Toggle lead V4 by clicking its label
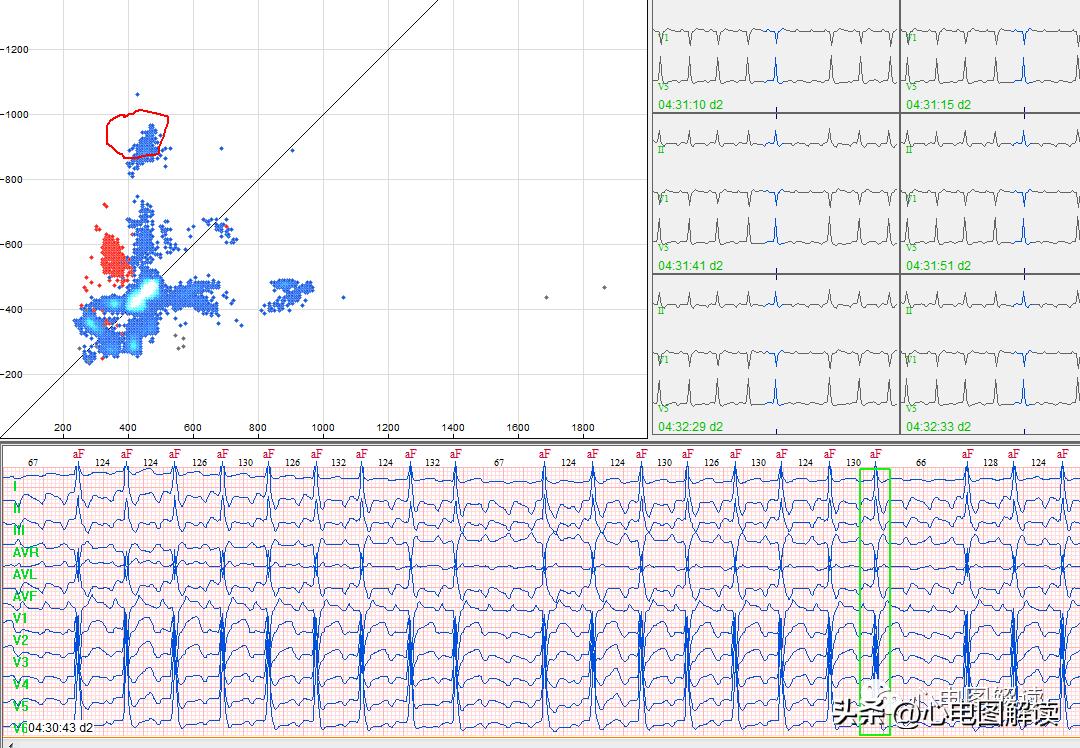The image size is (1080, 748). (18, 683)
